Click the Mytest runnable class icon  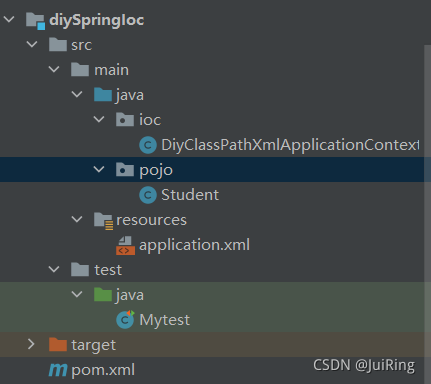pyautogui.click(x=125, y=319)
